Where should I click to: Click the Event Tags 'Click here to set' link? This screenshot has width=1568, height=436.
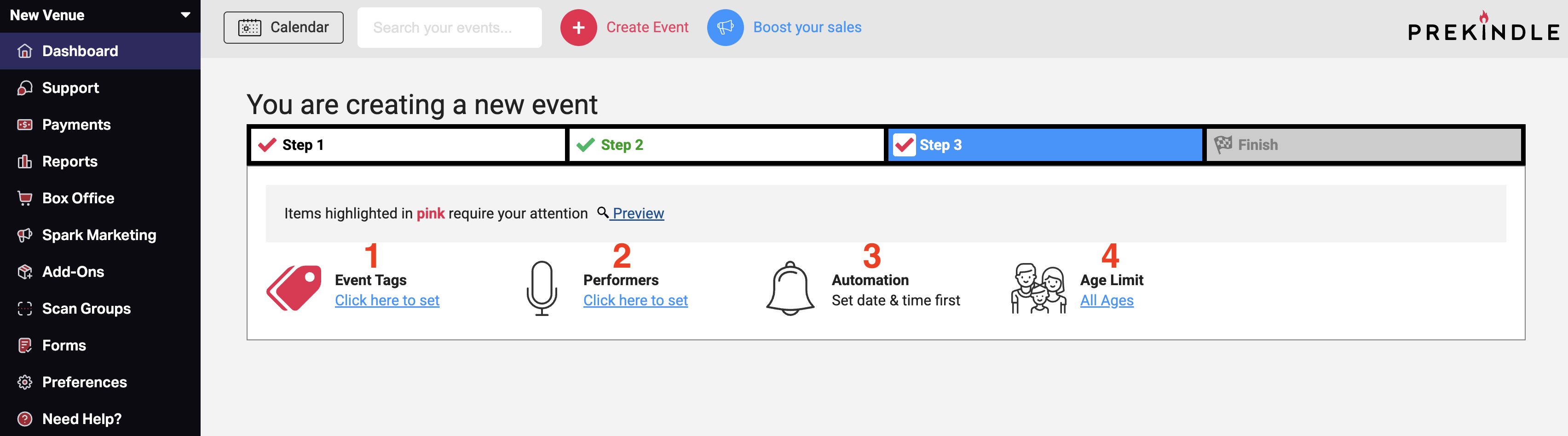coord(387,300)
